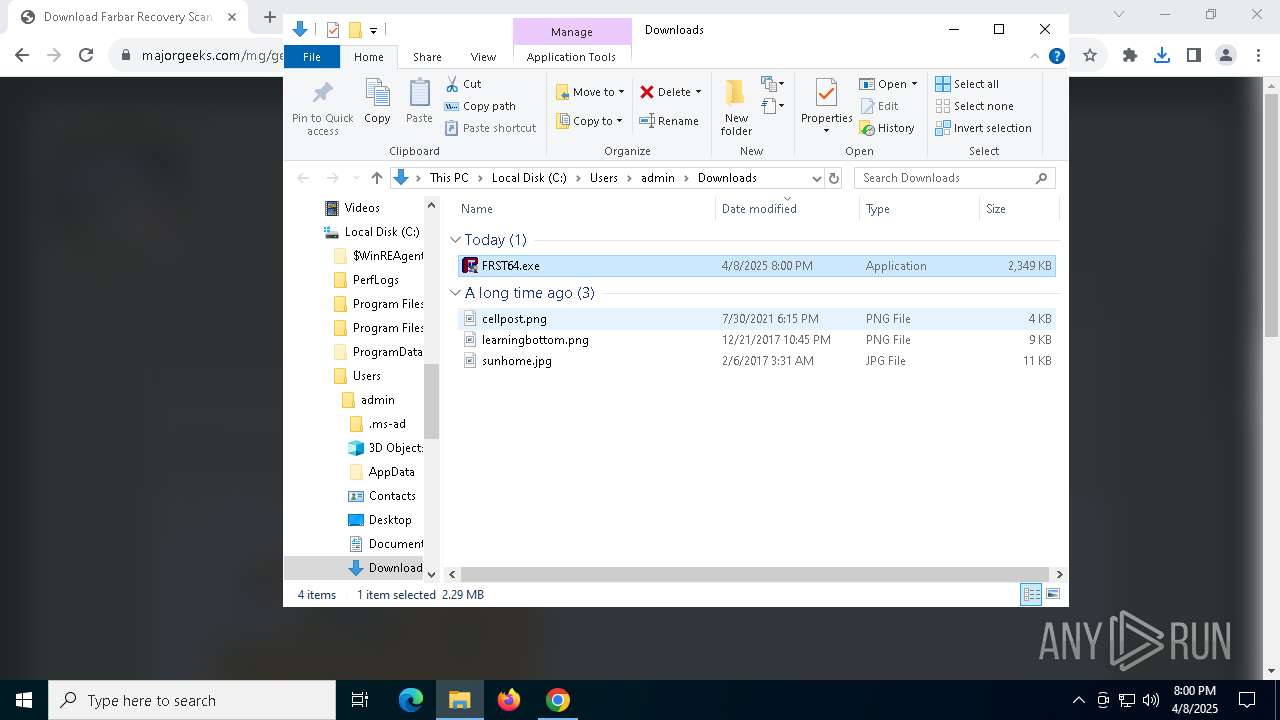Click Chrome downloads icon in toolbar
The height and width of the screenshot is (720, 1280).
point(1161,55)
